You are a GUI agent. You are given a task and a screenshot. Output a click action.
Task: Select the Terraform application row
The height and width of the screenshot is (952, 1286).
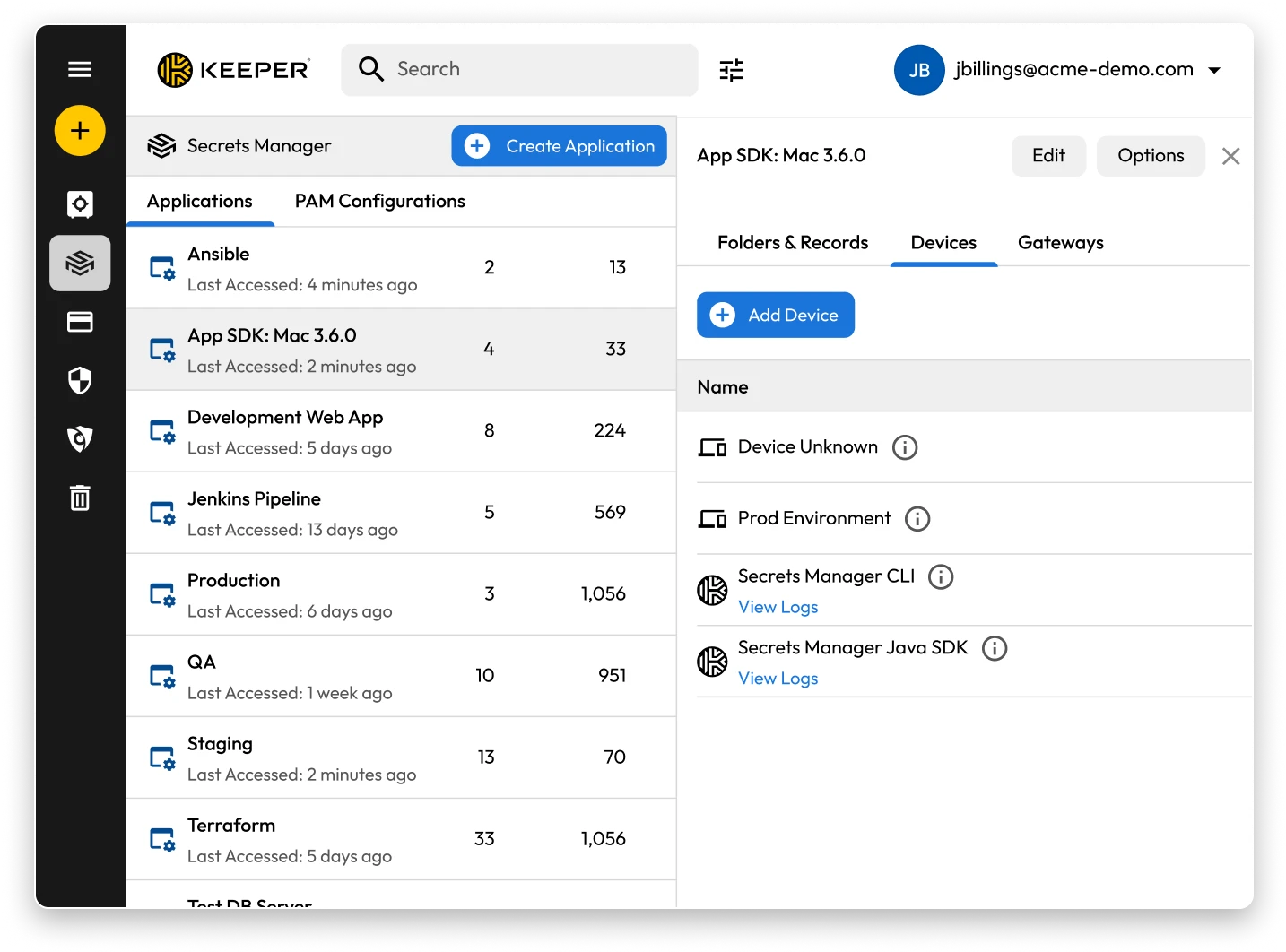tap(401, 839)
